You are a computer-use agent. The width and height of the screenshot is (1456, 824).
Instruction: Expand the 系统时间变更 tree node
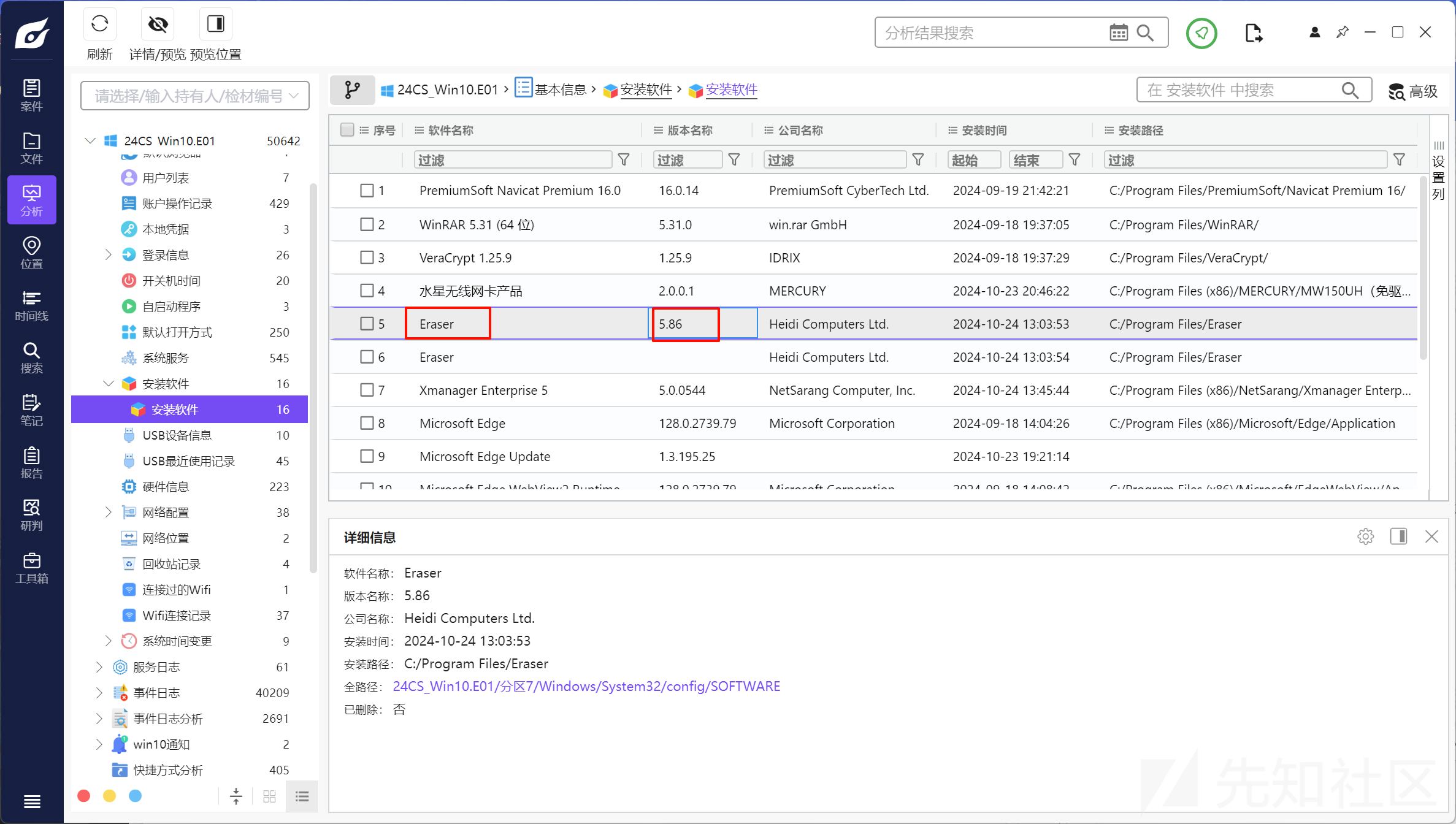[108, 641]
